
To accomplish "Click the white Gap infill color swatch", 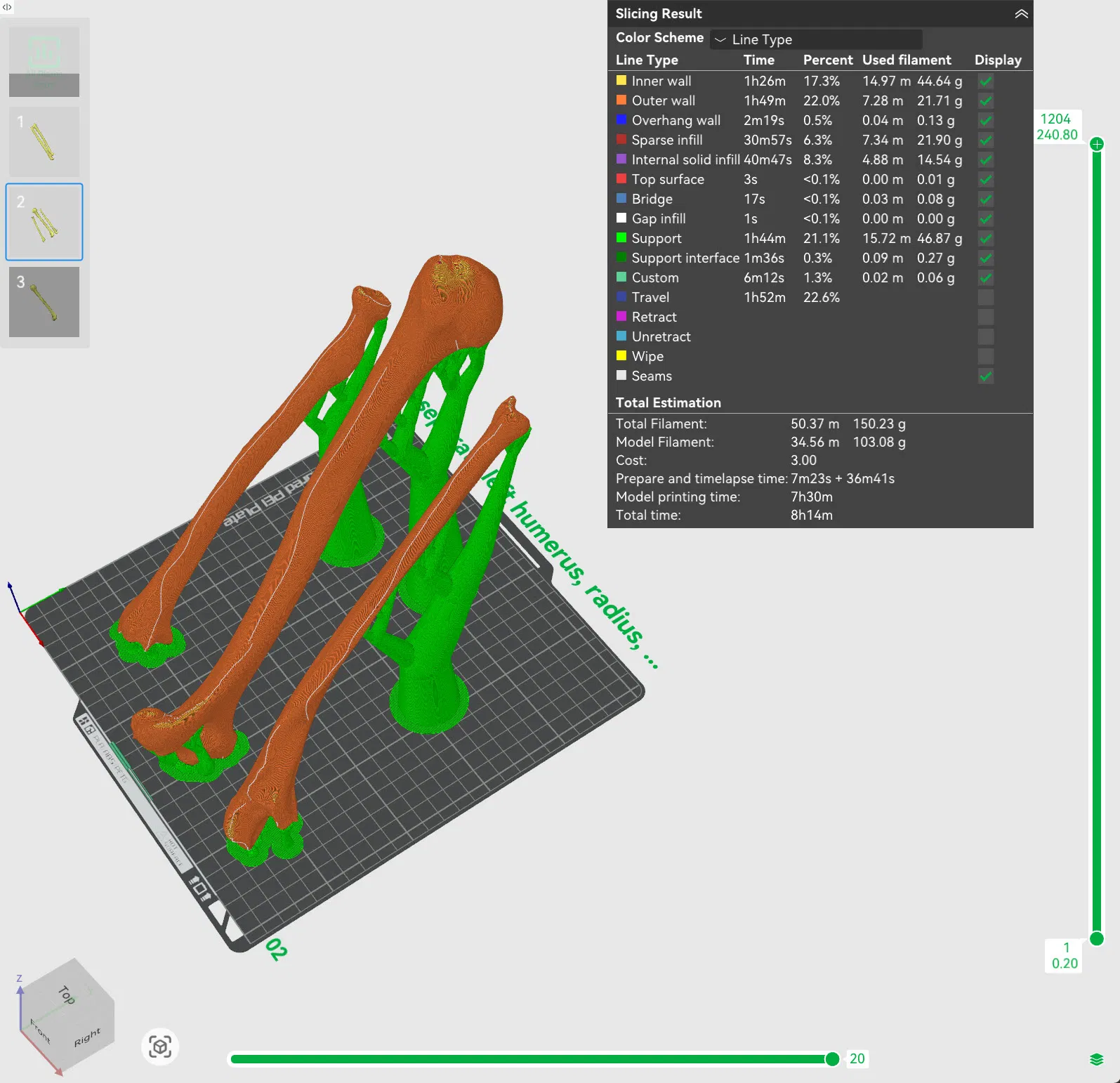I will point(621,218).
